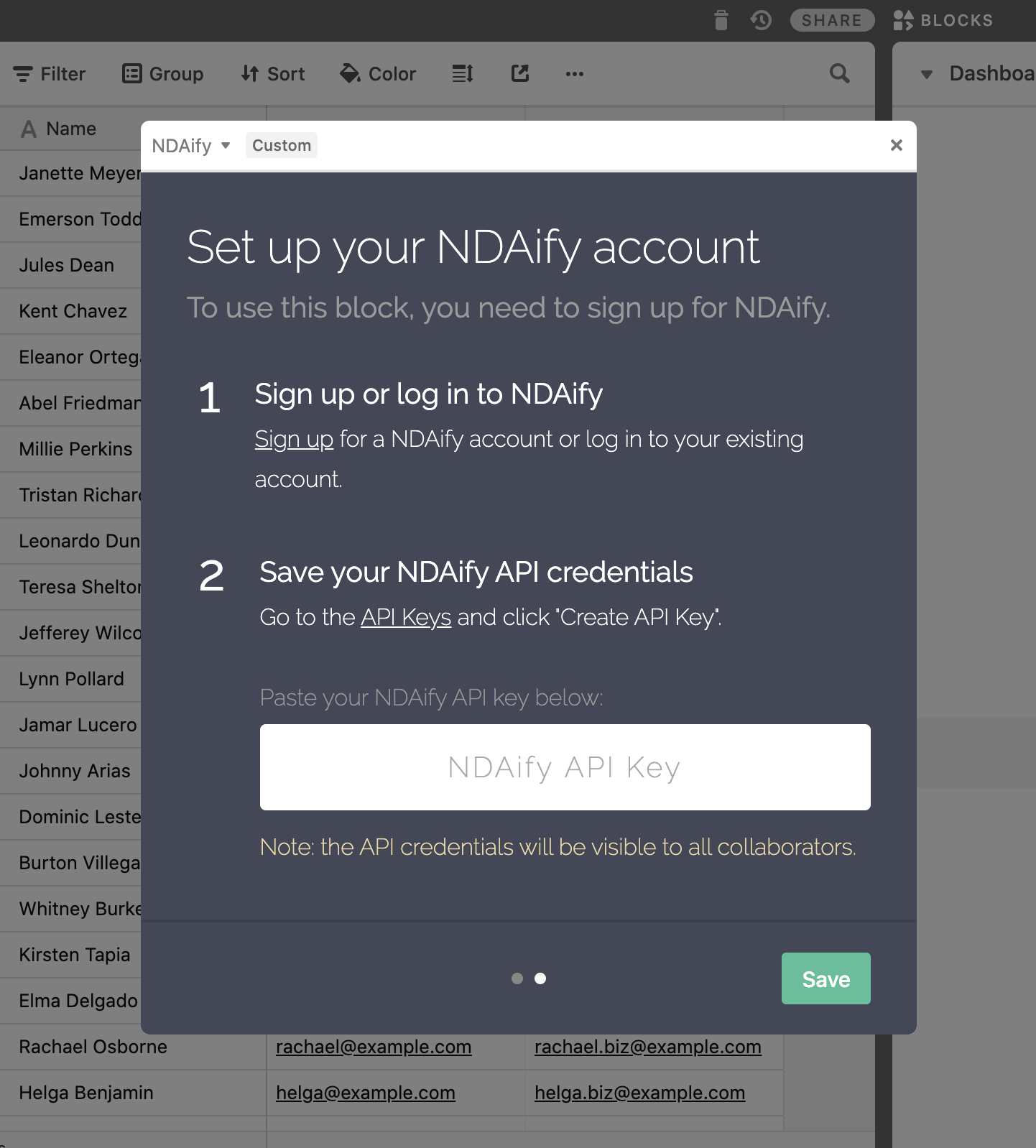Focus the NDAify API Key input field
Image resolution: width=1036 pixels, height=1148 pixels.
pos(565,767)
